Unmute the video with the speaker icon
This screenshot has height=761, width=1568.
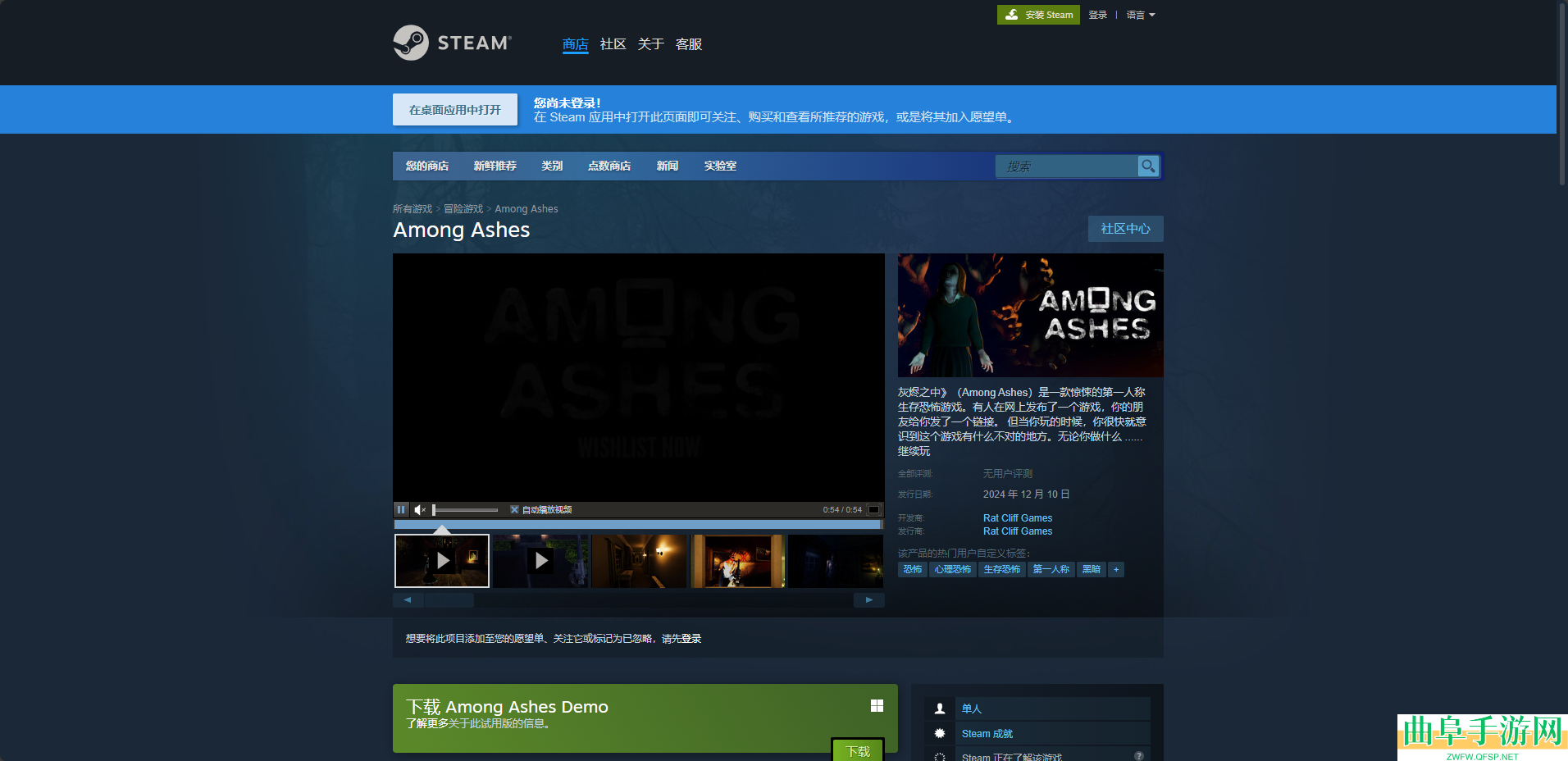[420, 509]
